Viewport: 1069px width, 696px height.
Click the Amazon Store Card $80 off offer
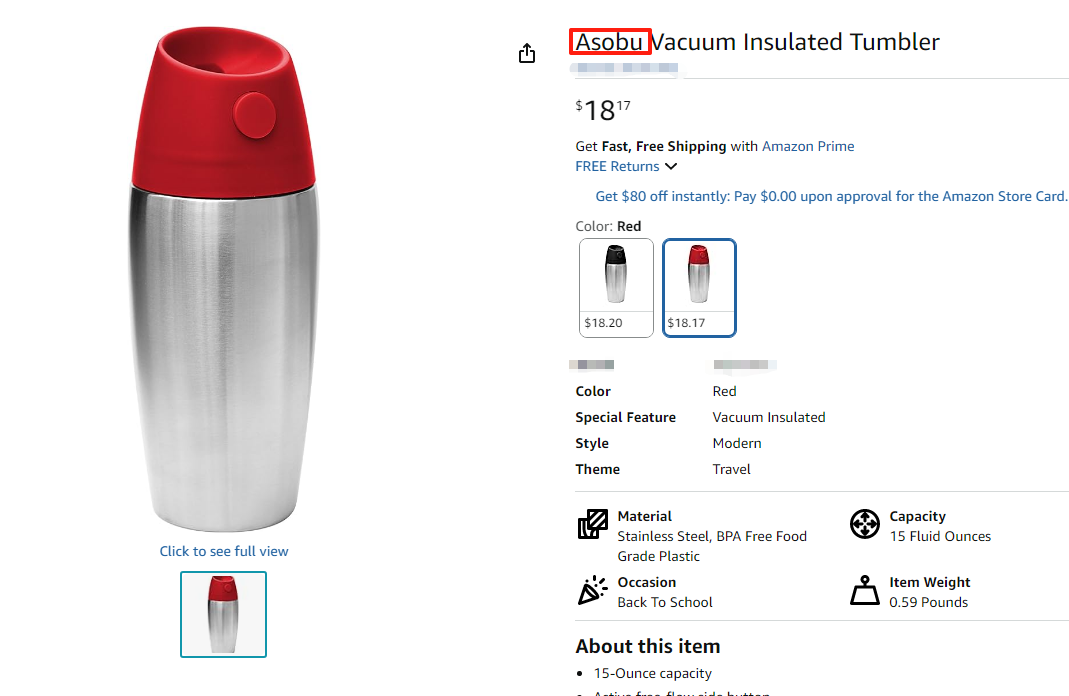coord(831,196)
